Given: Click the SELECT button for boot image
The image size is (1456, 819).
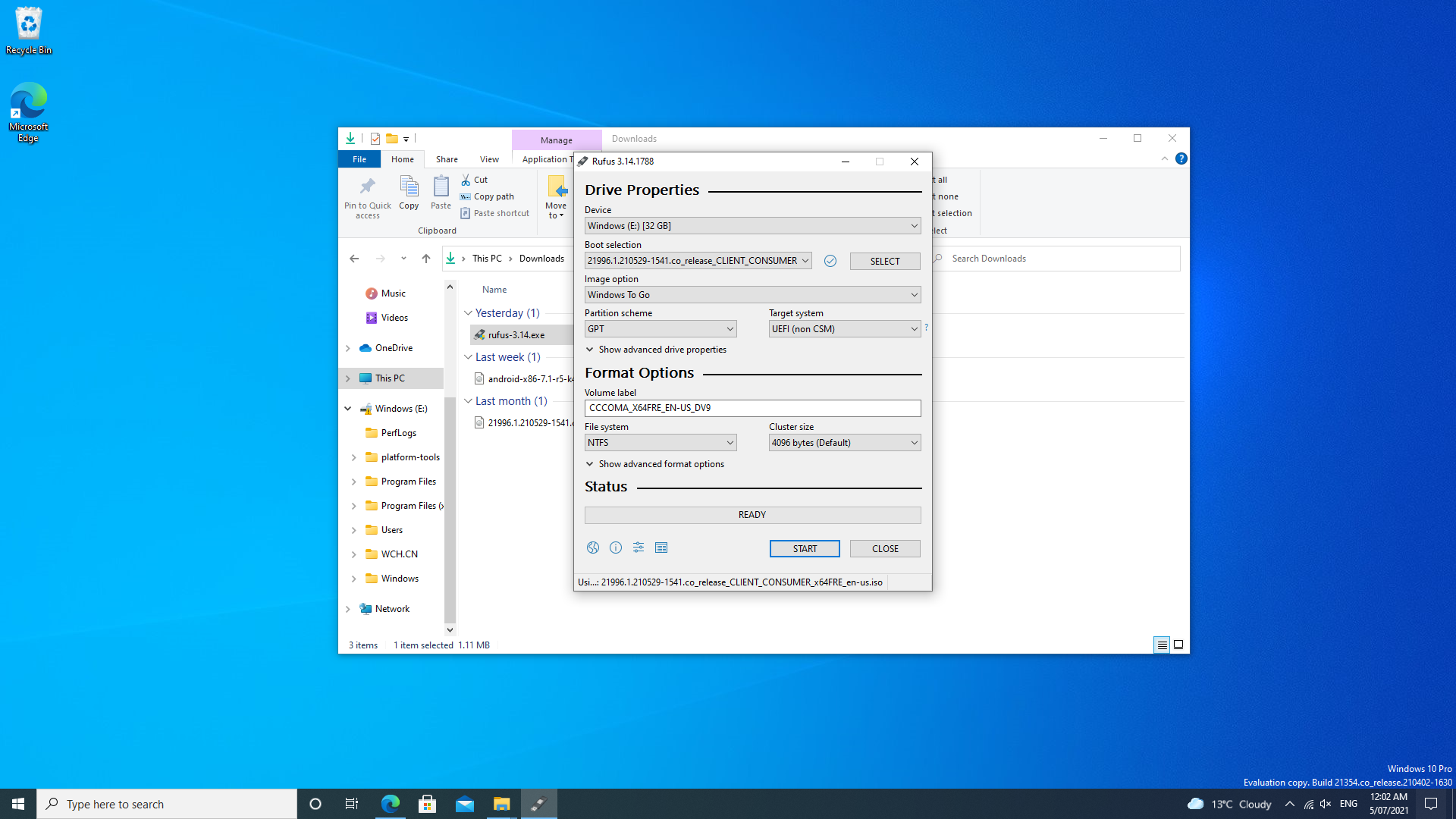Looking at the screenshot, I should coord(885,261).
